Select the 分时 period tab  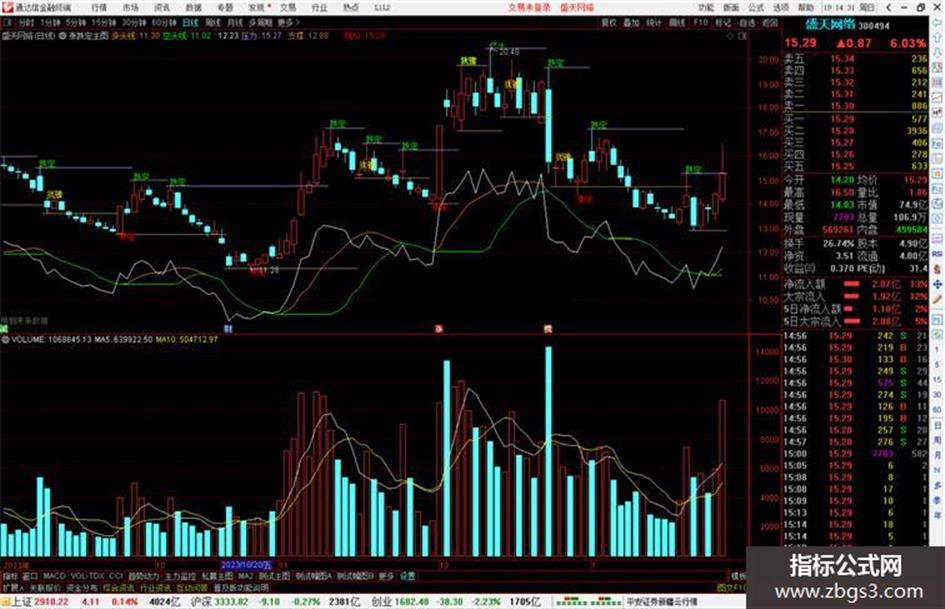(x=27, y=22)
